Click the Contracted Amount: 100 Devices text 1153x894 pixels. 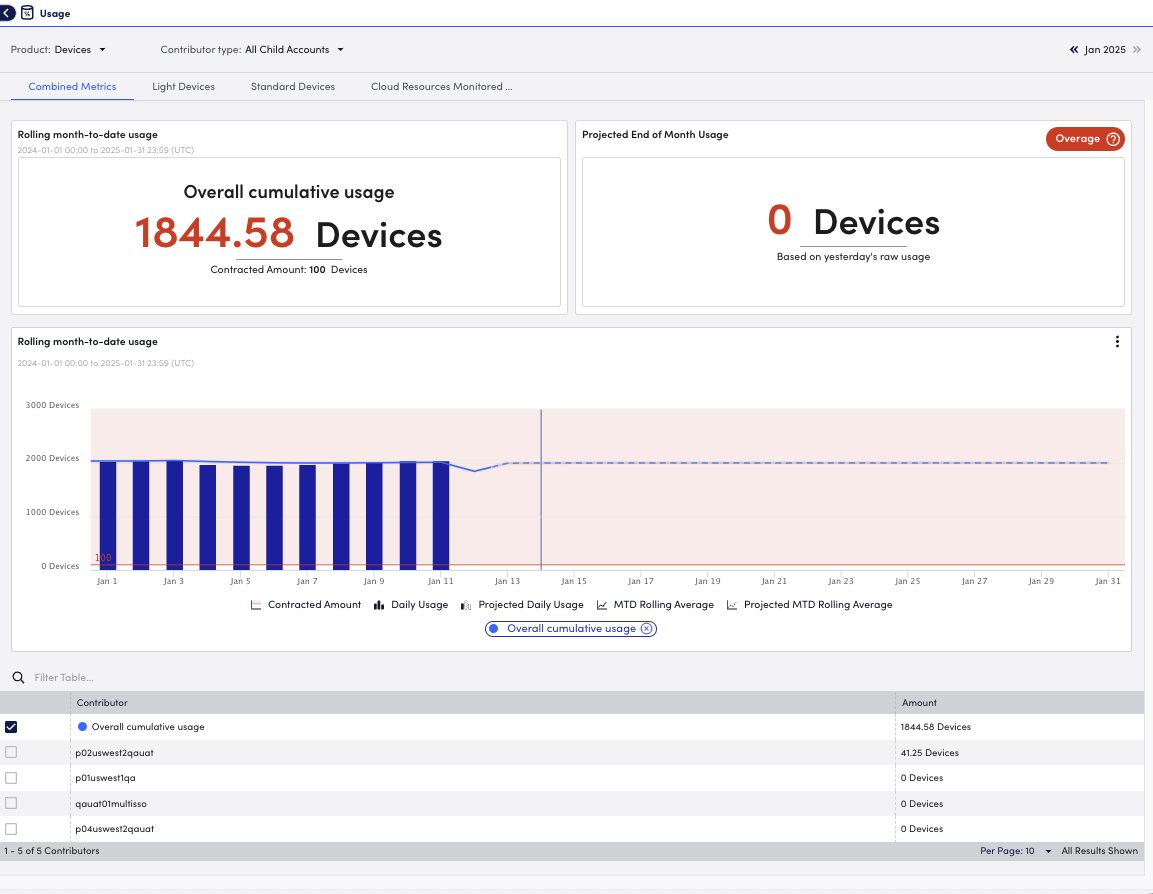[289, 270]
